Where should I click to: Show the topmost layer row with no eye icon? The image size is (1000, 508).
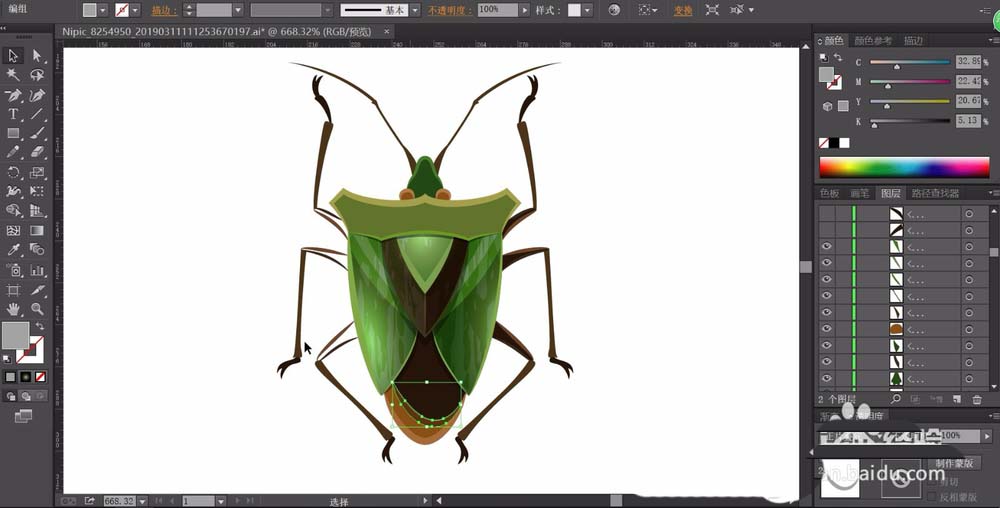pos(826,214)
